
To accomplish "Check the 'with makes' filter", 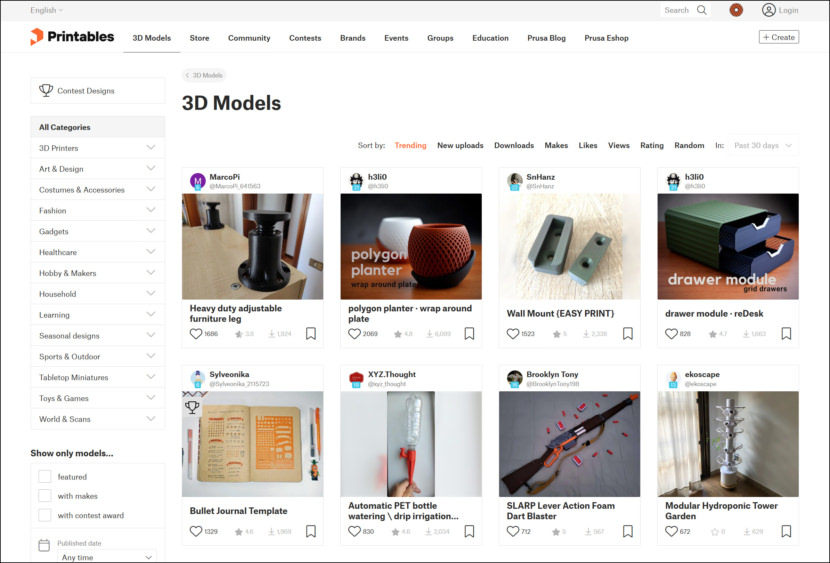I will pyautogui.click(x=45, y=496).
